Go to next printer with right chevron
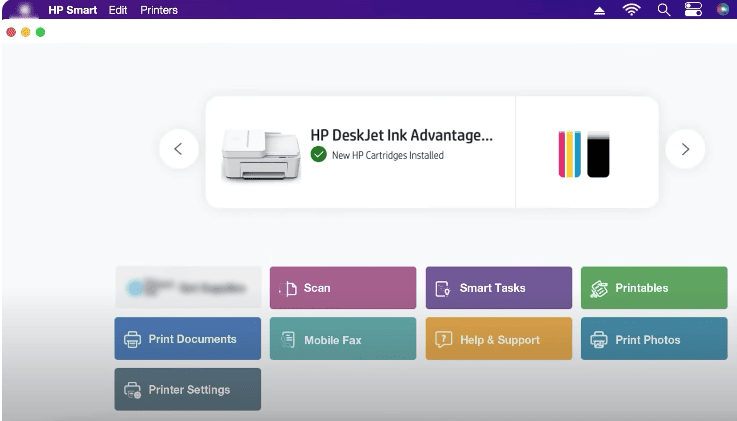The width and height of the screenshot is (737, 421). click(685, 149)
